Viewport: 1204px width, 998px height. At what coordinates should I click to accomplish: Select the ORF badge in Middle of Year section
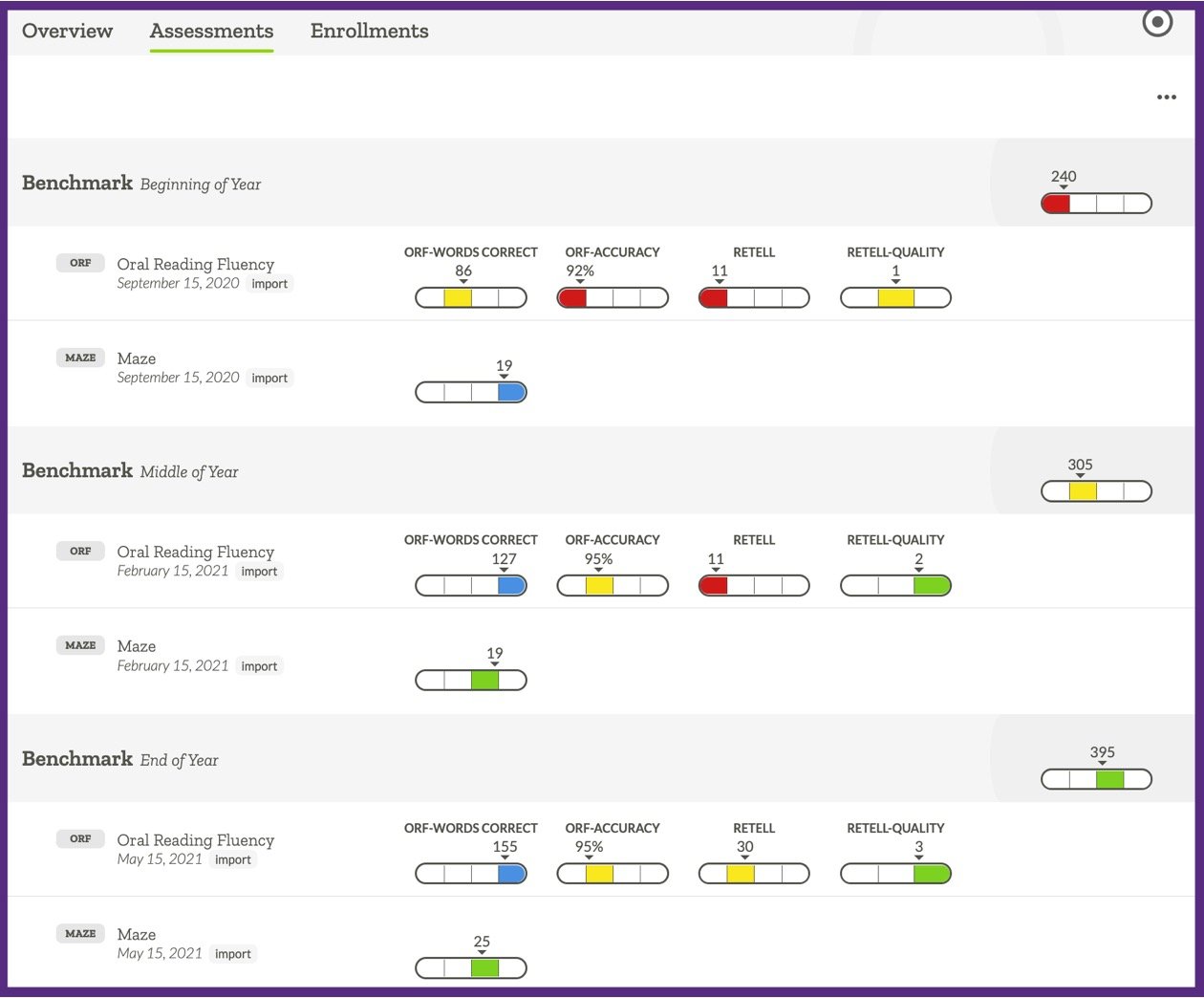[79, 551]
